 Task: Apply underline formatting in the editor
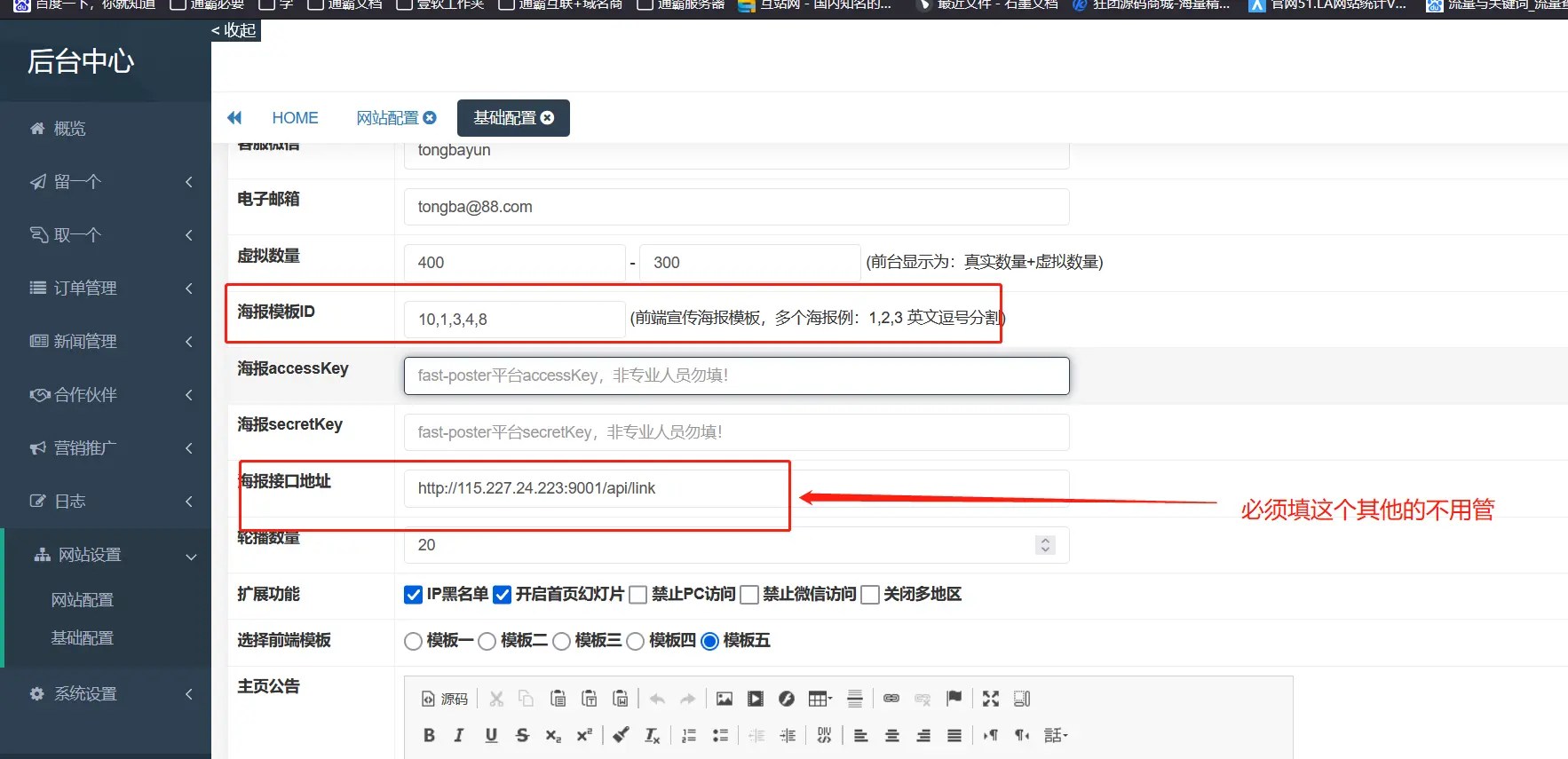point(491,735)
